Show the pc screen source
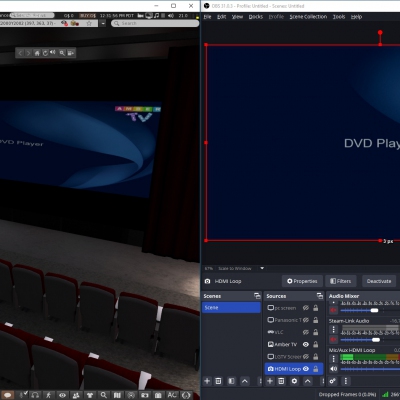400x400 pixels. [x=306, y=308]
